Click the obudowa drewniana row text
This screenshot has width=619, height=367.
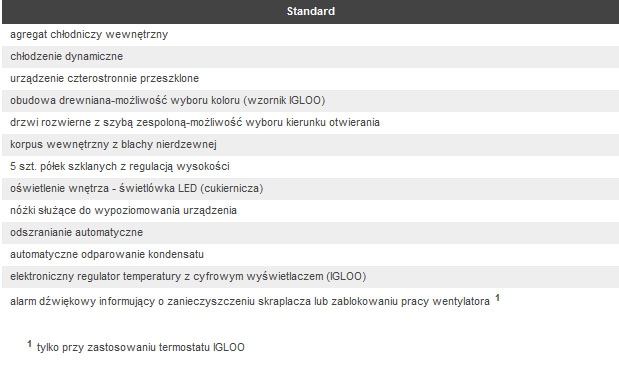[x=168, y=101]
